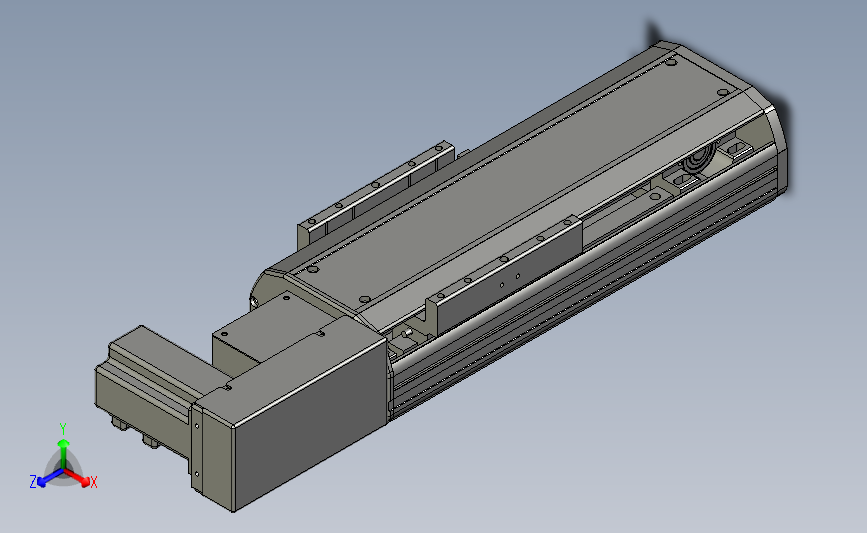Click the red X axis of the triad
The height and width of the screenshot is (533, 867).
click(x=77, y=477)
